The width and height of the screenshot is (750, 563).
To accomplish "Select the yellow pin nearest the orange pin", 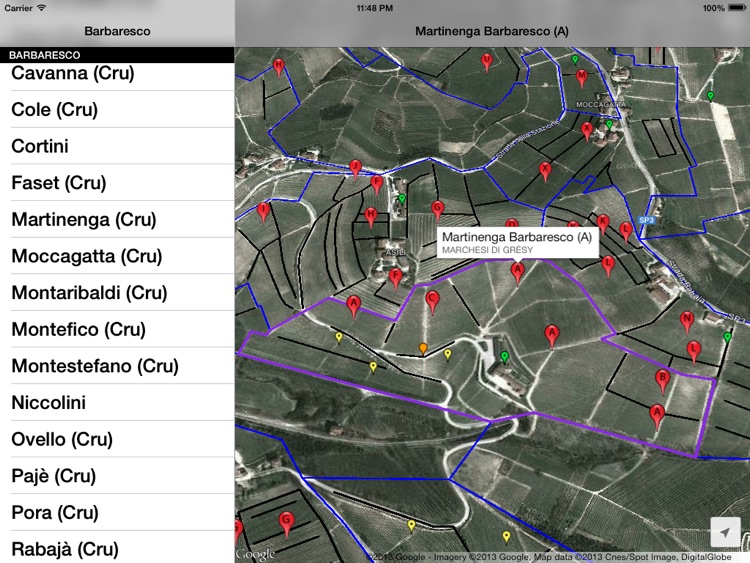I will click(448, 354).
